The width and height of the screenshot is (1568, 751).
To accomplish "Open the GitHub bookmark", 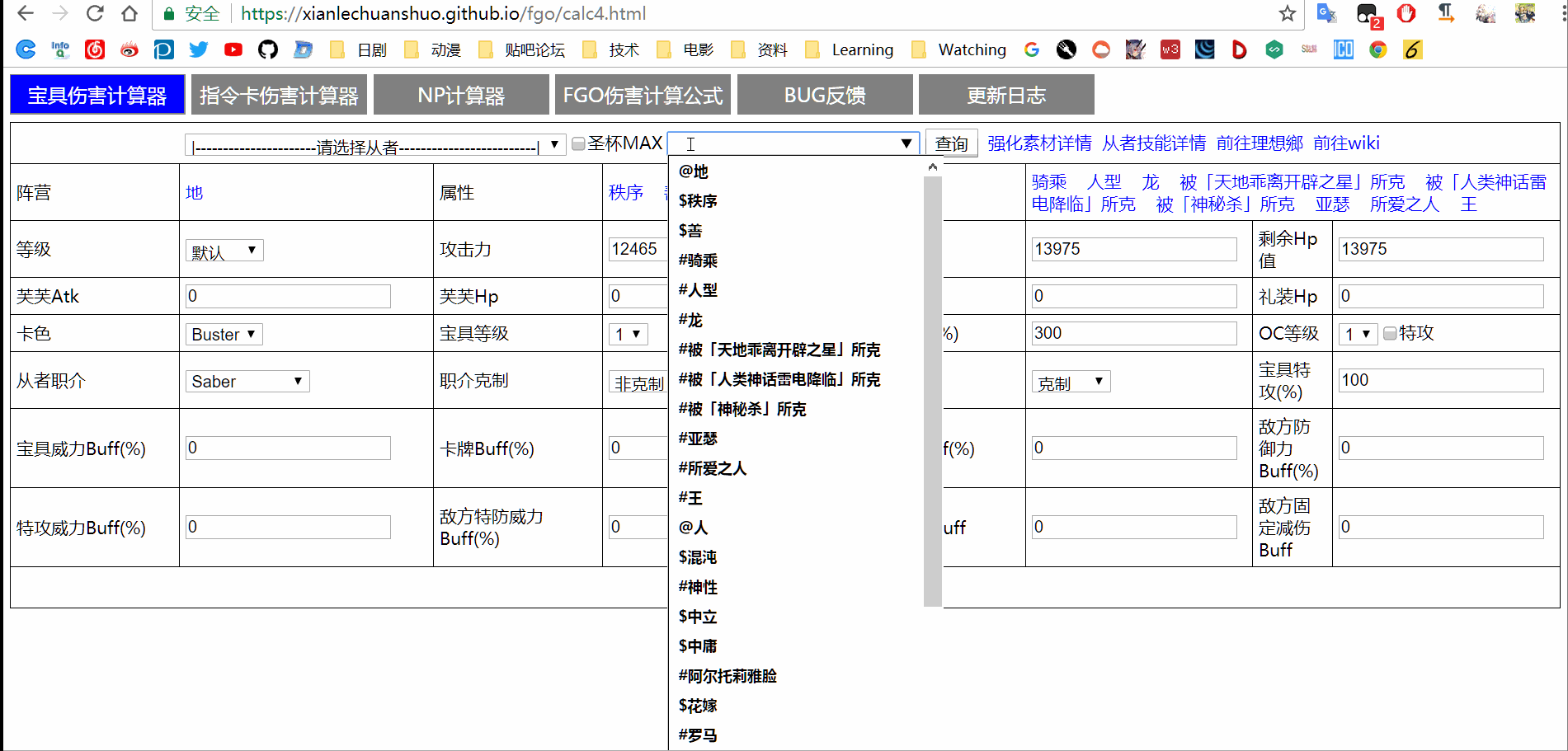I will click(267, 49).
